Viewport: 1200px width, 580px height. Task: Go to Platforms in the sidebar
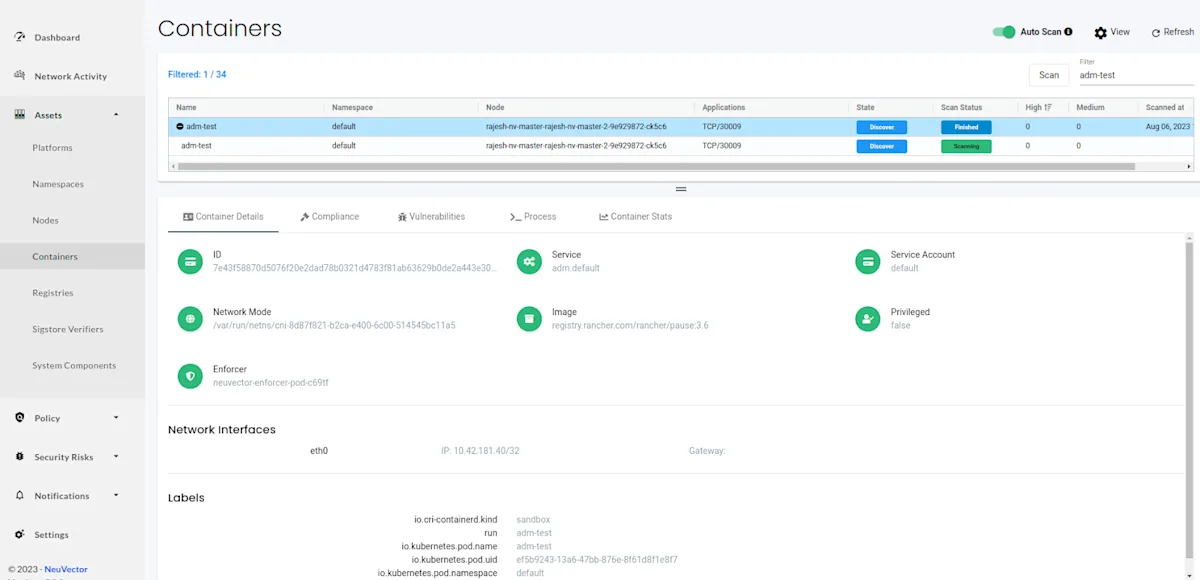click(x=52, y=148)
